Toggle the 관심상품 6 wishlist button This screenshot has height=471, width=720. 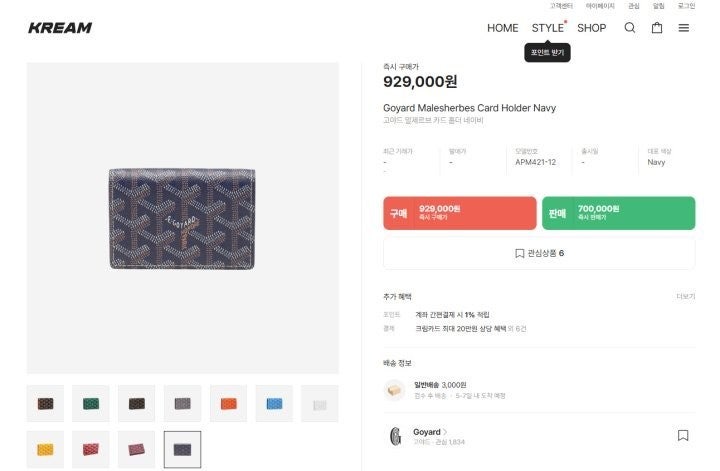[539, 253]
